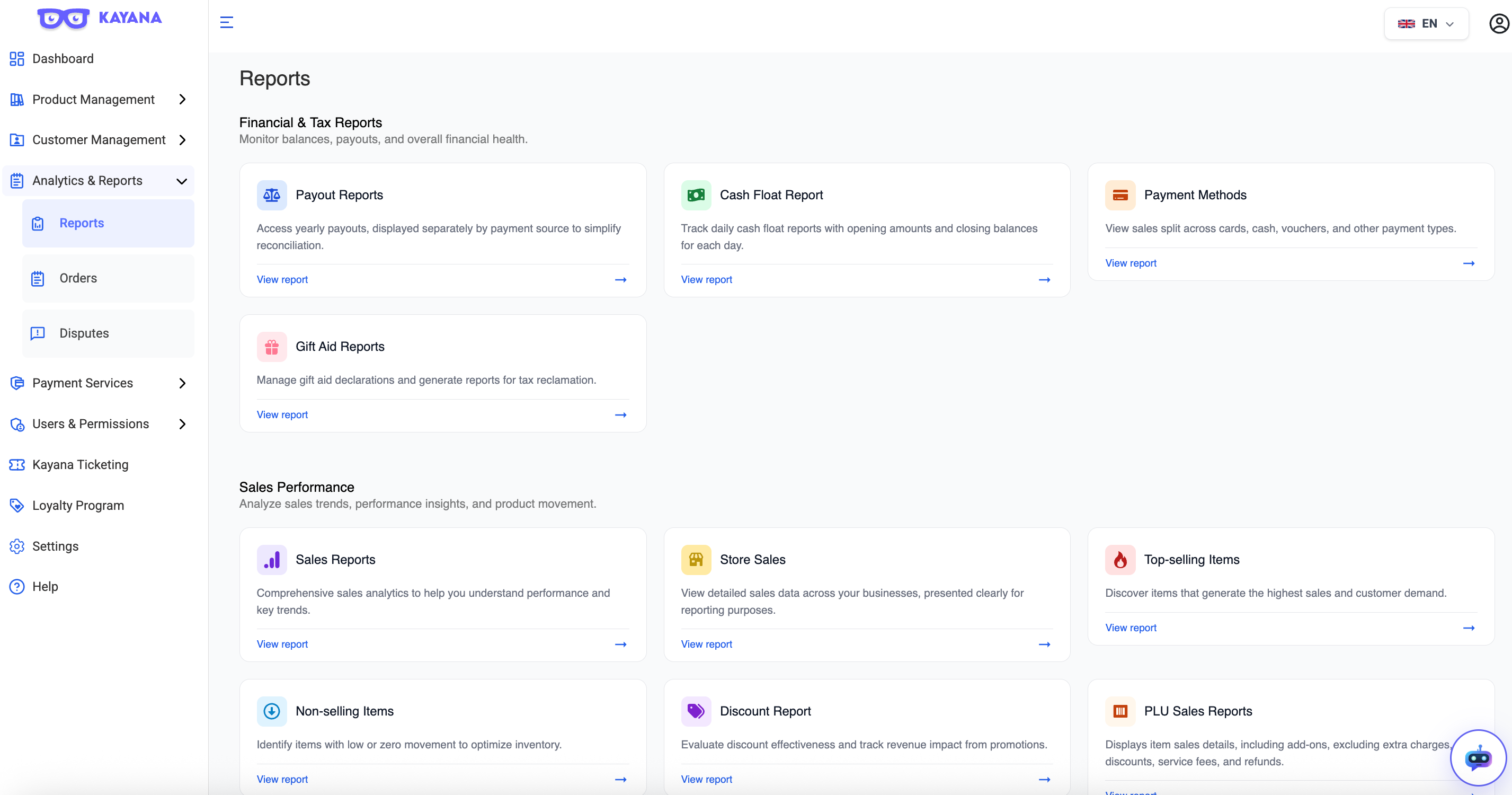
Task: Click the Gift Aid Reports card arrow
Action: [x=620, y=414]
